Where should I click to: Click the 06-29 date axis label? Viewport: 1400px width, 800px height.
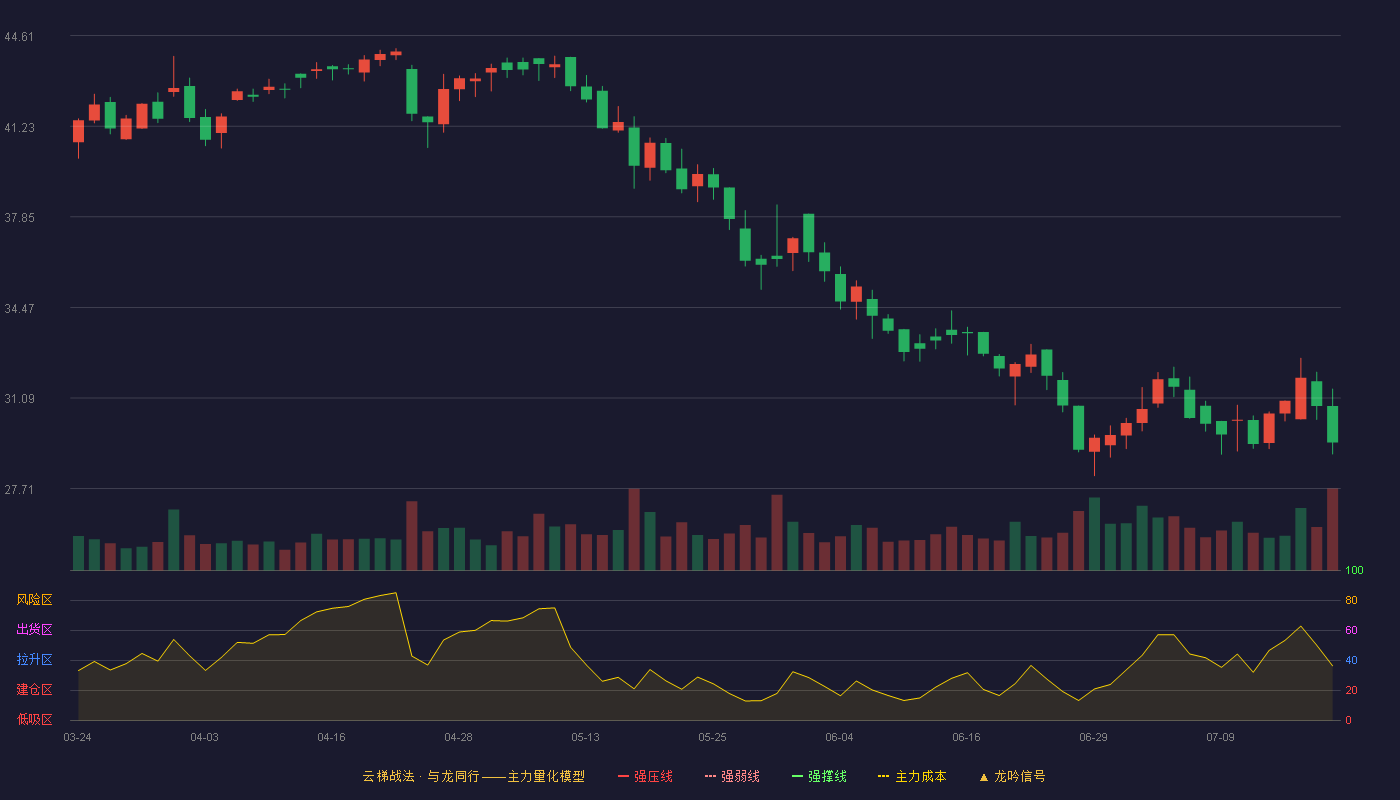point(1093,737)
